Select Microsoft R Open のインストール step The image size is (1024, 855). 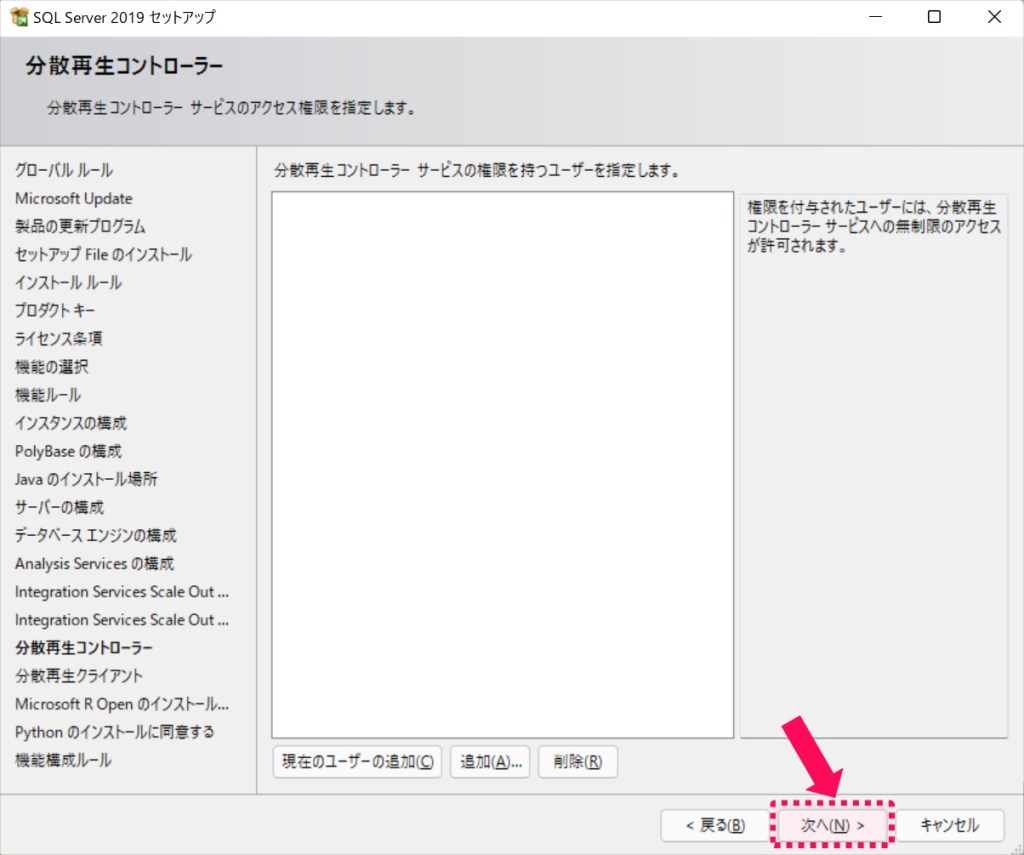[x=122, y=704]
